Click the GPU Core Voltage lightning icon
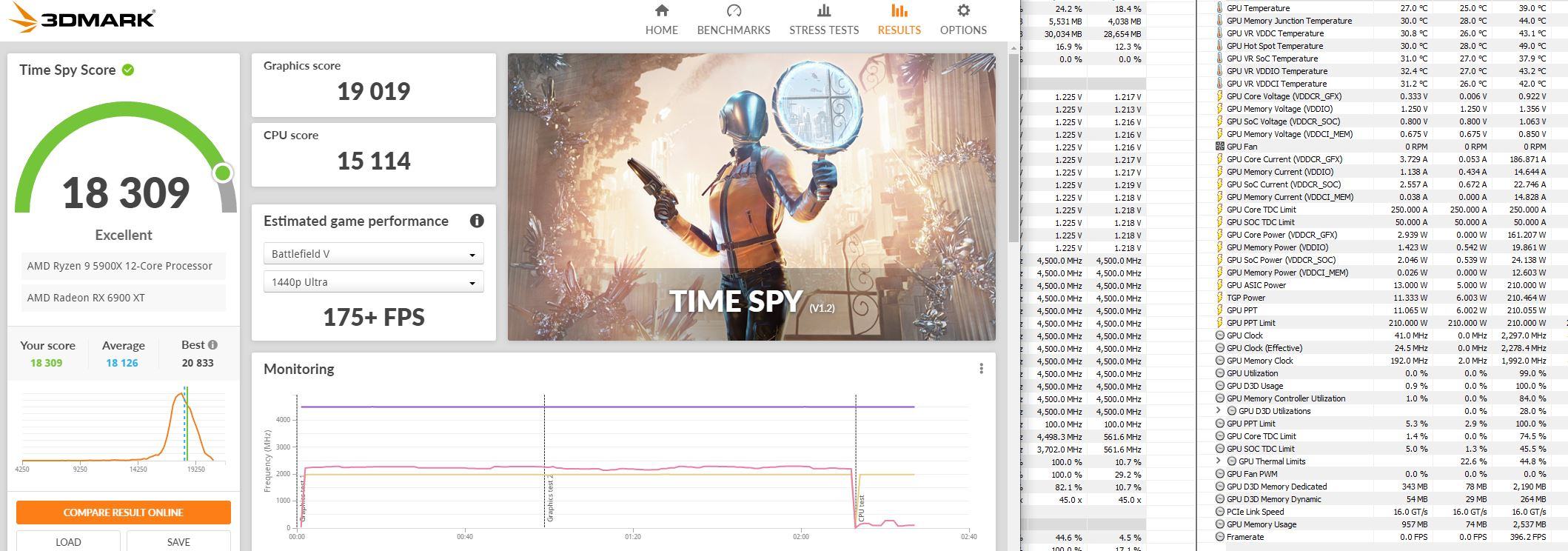1568x551 pixels. (x=1219, y=96)
